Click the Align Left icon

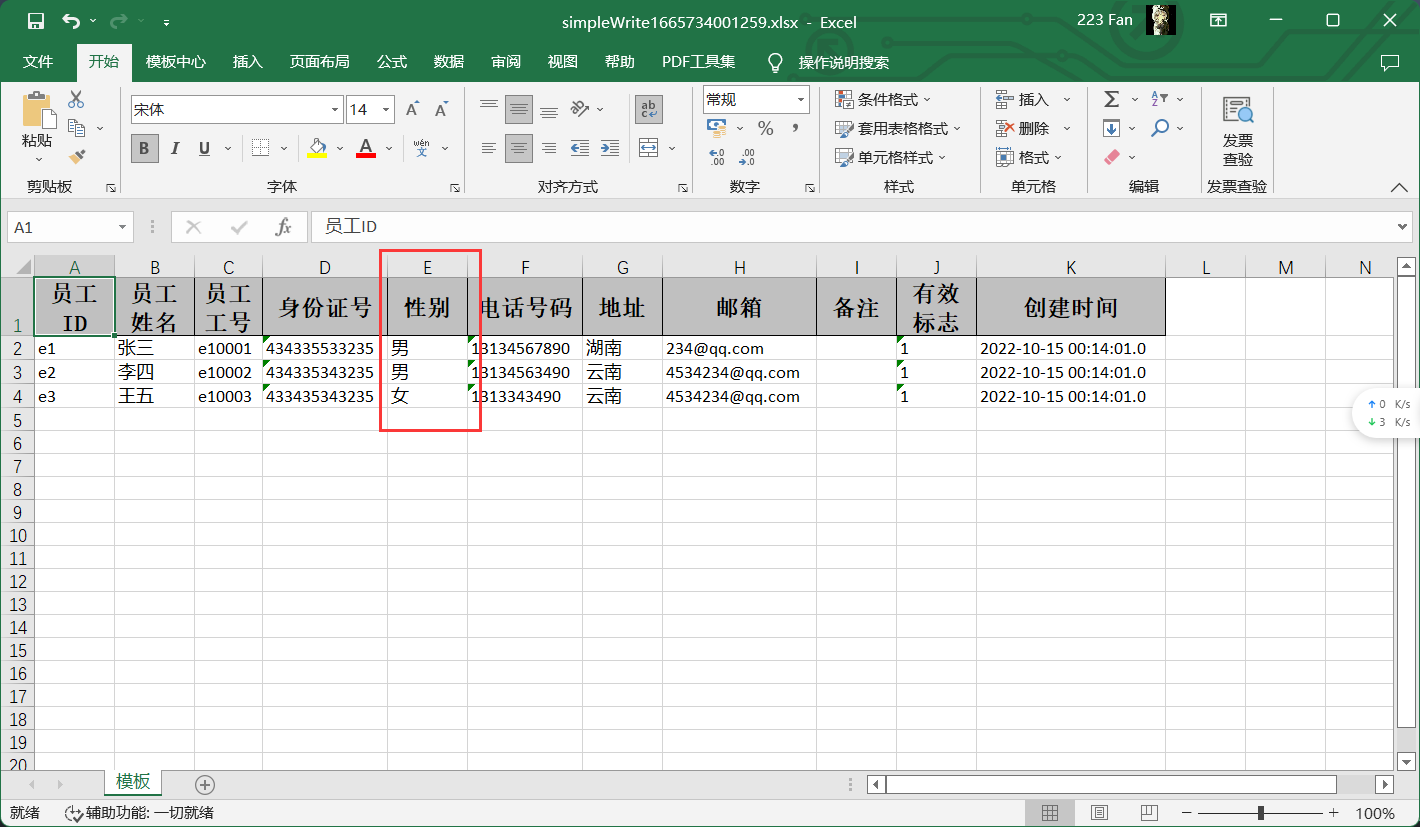[x=488, y=148]
